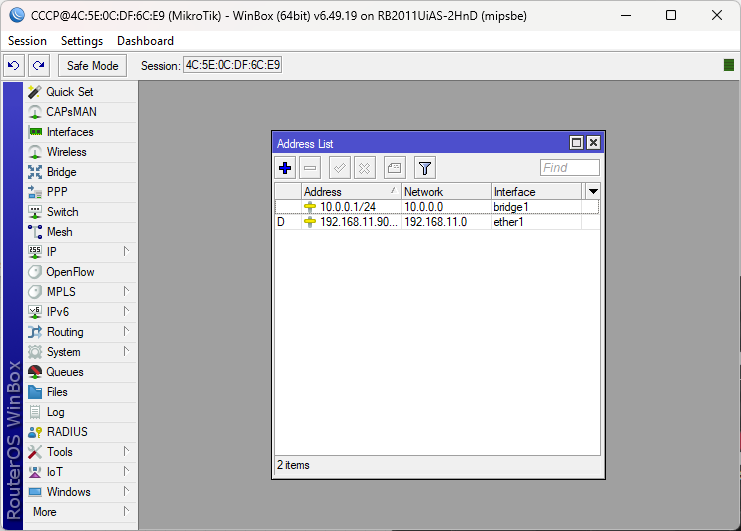The image size is (741, 531).
Task: Expand the Windows submenu
Action: point(80,492)
